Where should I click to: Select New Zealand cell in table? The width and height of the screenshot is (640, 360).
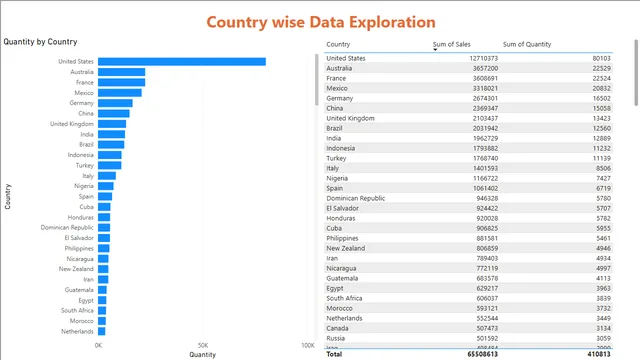pos(346,248)
